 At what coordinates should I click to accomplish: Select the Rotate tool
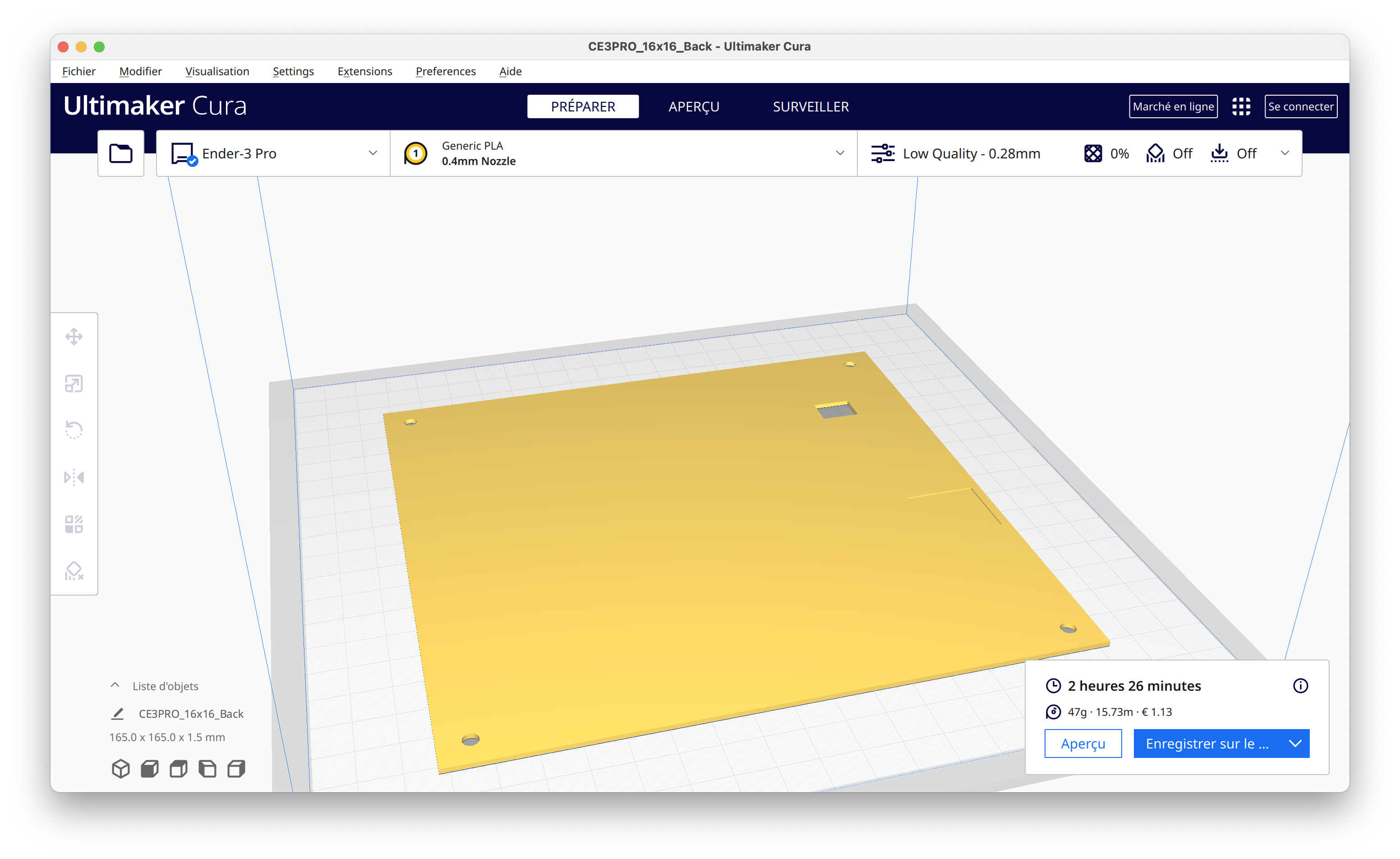tap(74, 430)
